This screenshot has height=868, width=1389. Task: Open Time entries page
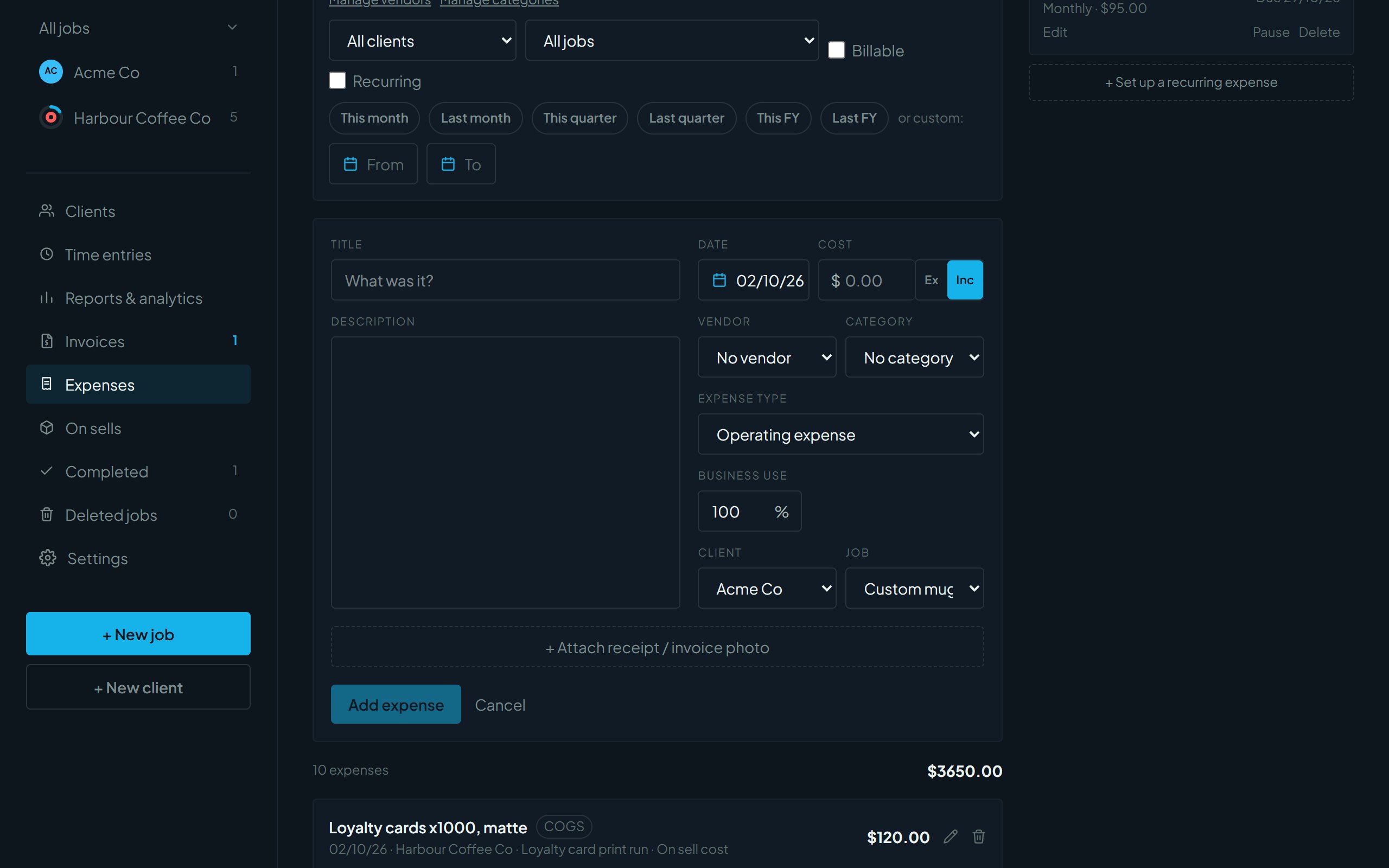pyautogui.click(x=138, y=254)
